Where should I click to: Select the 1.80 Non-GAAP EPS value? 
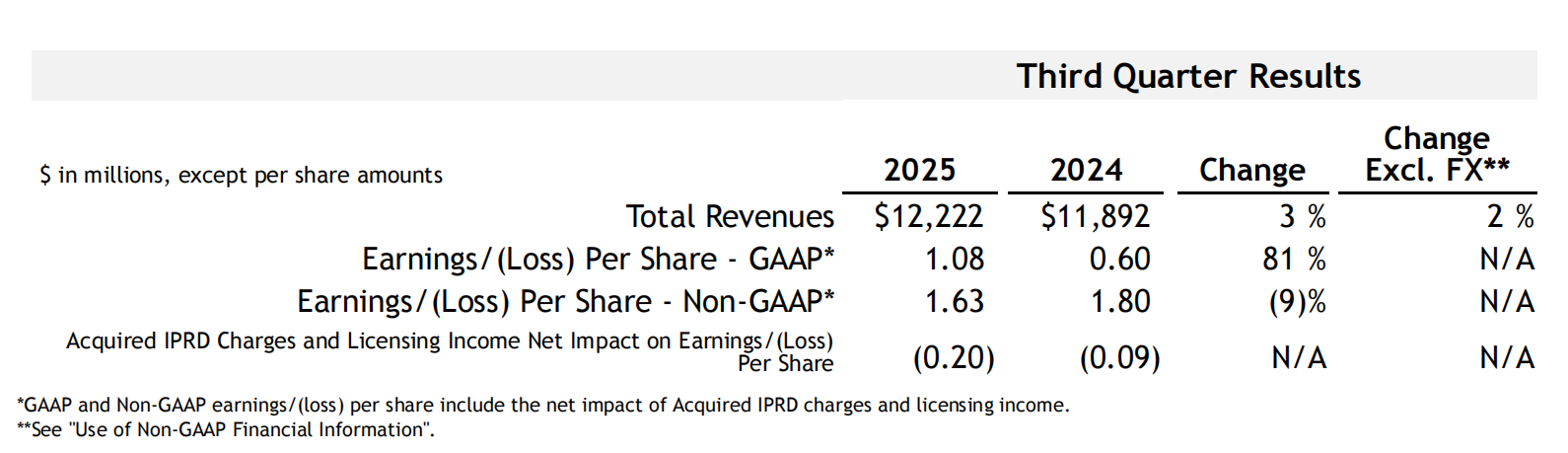click(1119, 301)
